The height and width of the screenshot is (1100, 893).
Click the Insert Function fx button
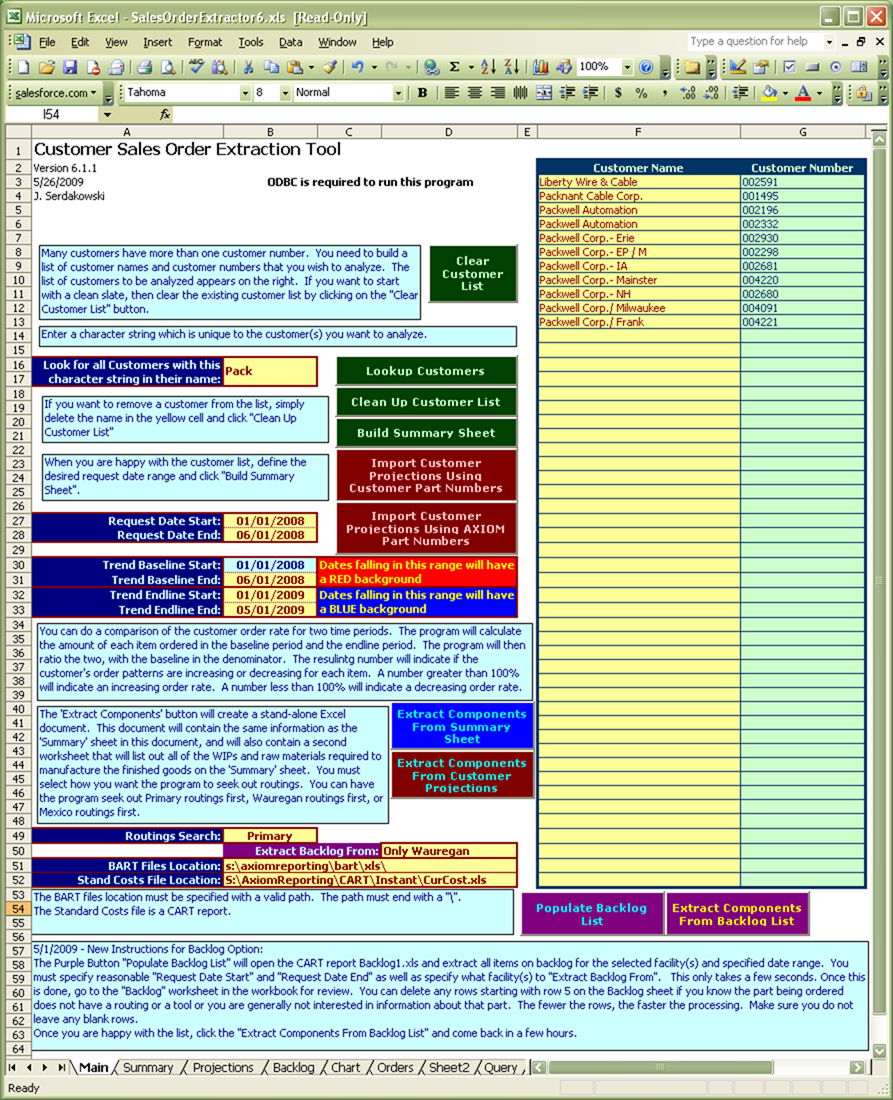coord(165,114)
